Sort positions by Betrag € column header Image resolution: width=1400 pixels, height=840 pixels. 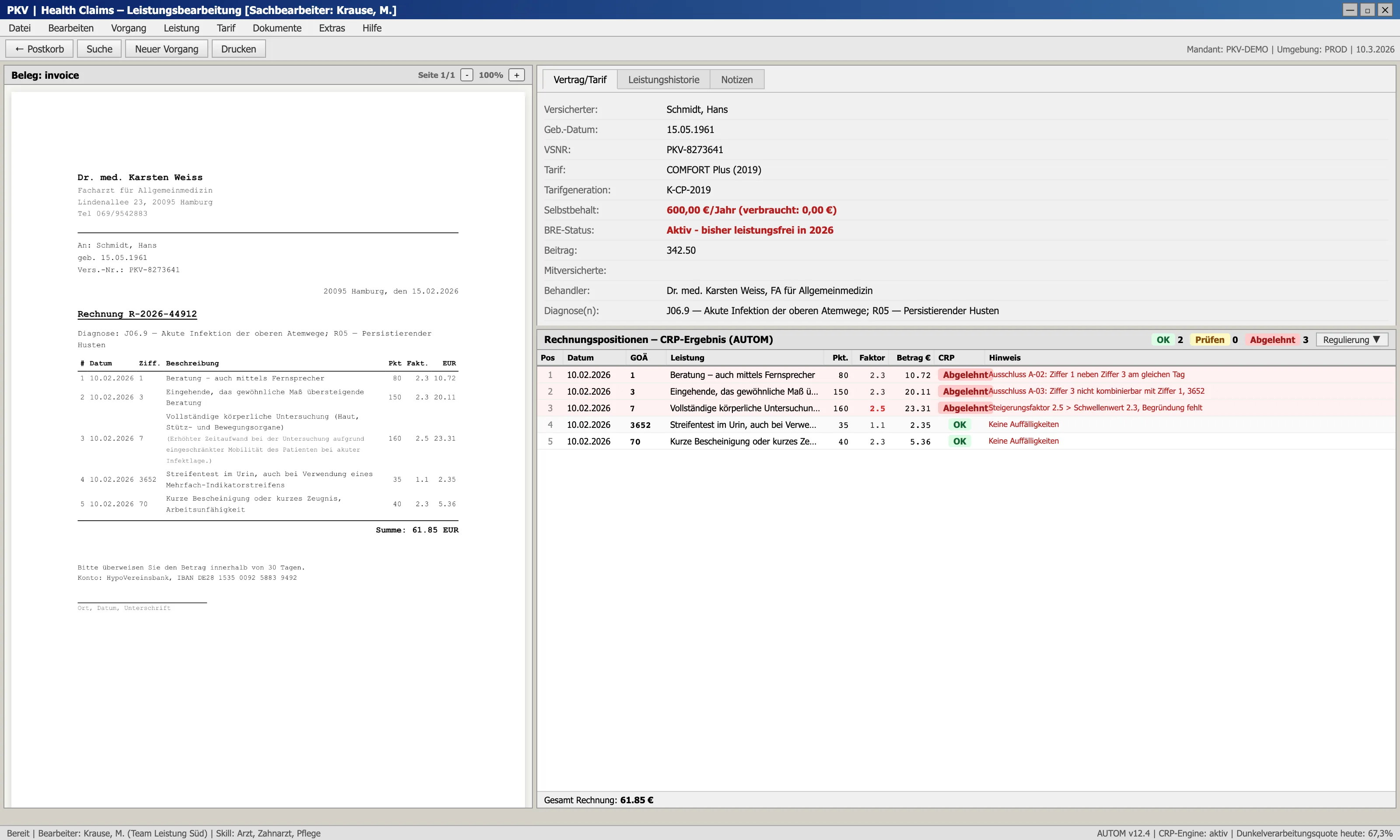[913, 358]
